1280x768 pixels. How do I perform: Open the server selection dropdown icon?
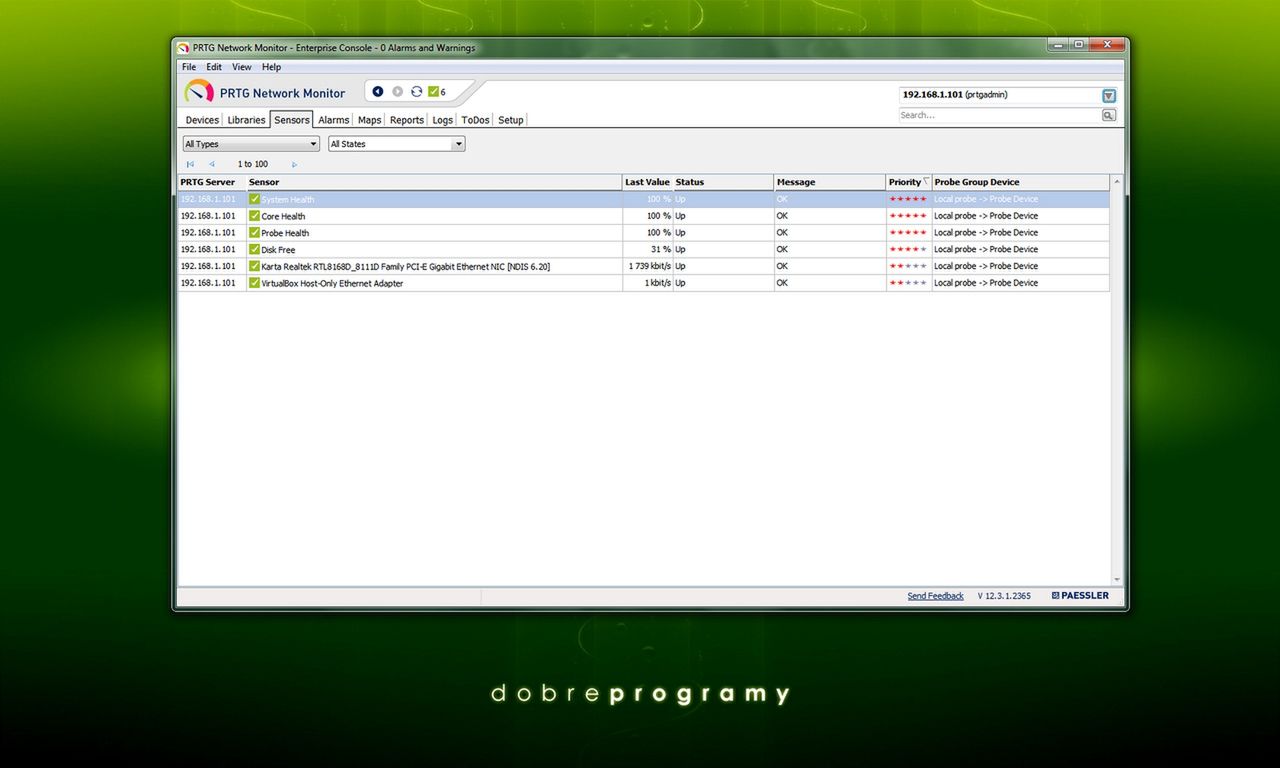[x=1109, y=96]
